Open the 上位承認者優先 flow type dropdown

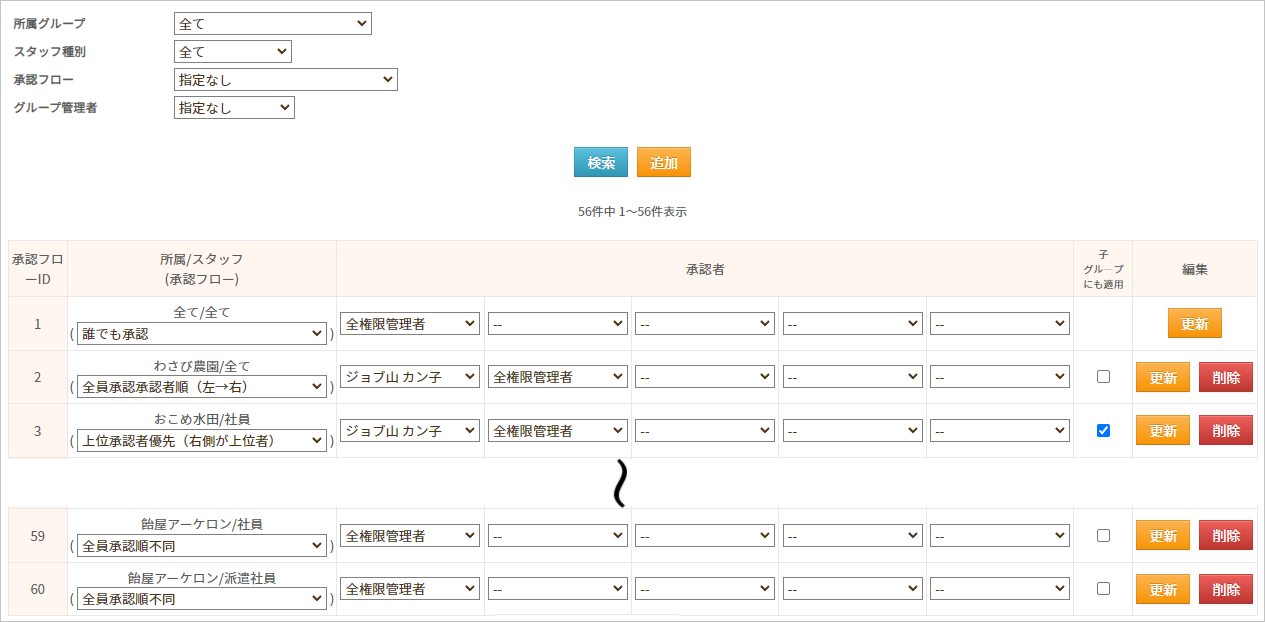coord(202,441)
